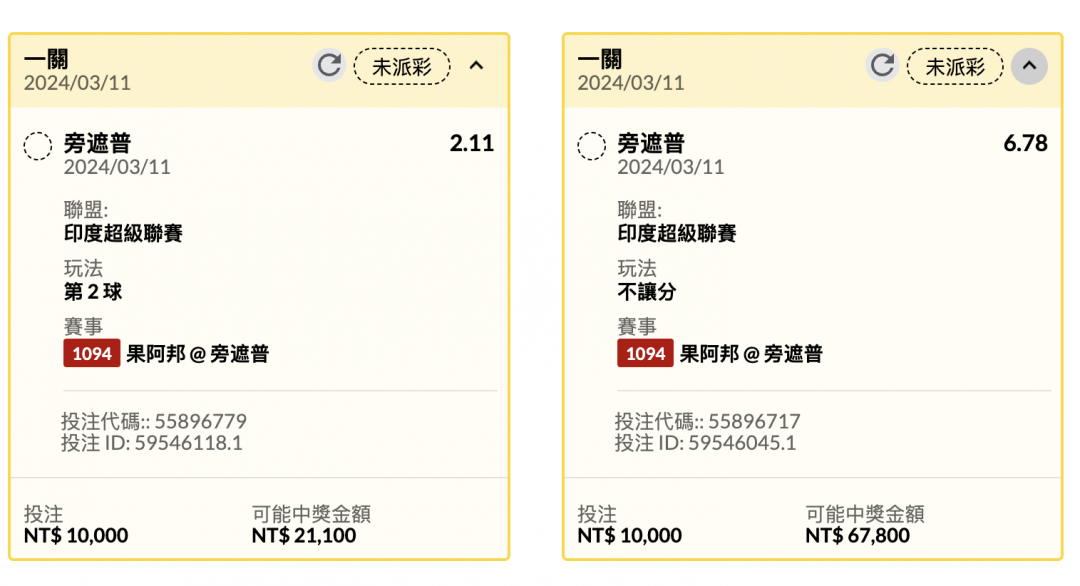Click the 未派彩 status badge on left card
This screenshot has width=1080, height=586.
pos(402,67)
